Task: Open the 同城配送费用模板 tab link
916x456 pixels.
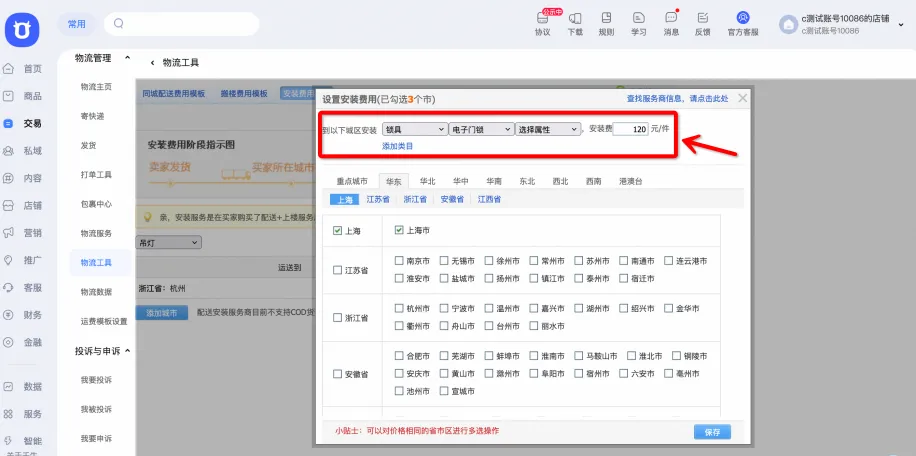Action: [x=174, y=93]
